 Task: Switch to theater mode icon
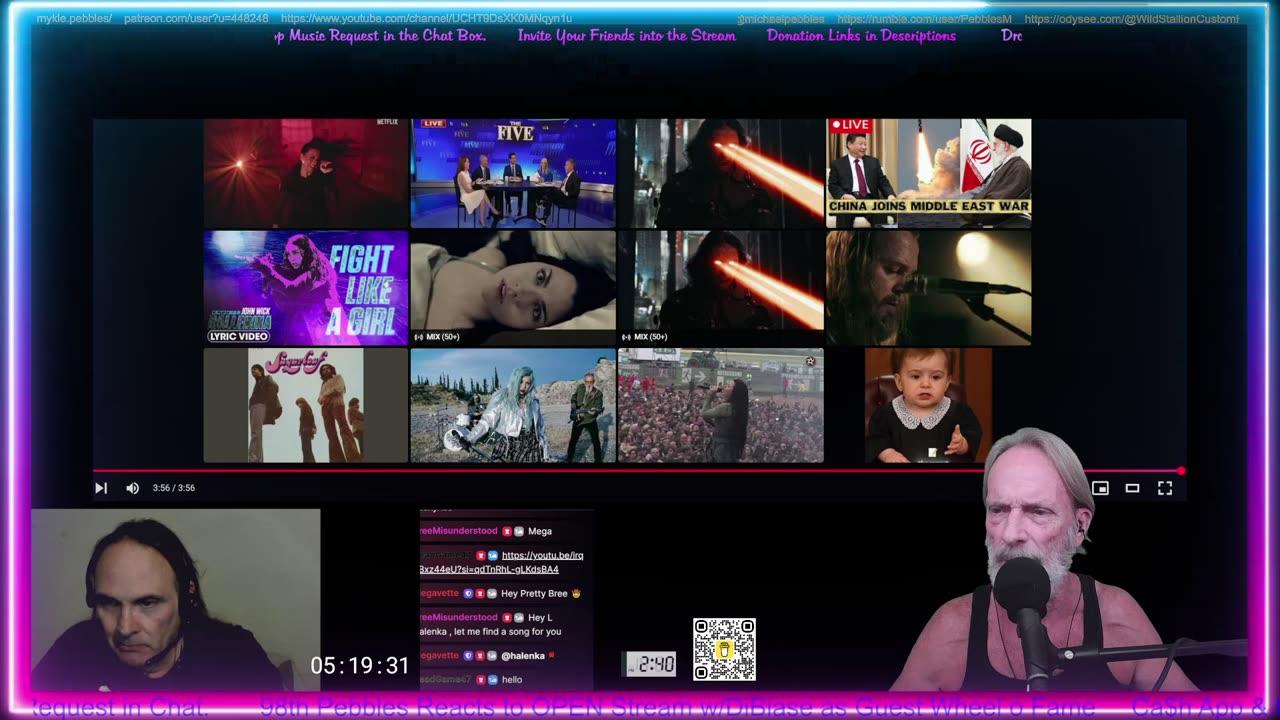pos(1132,488)
